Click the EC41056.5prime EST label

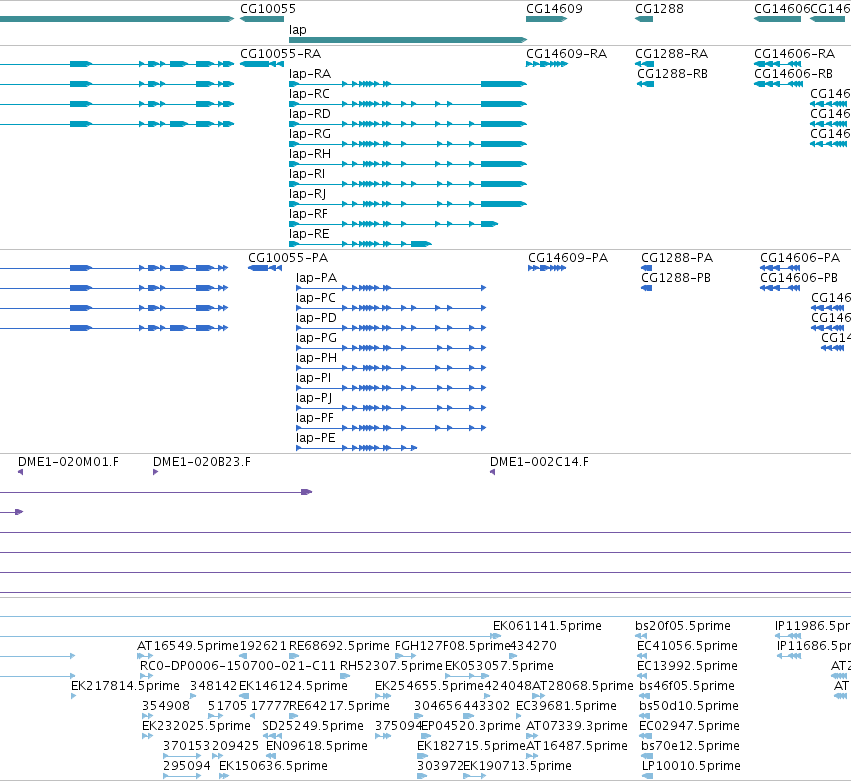(x=687, y=646)
